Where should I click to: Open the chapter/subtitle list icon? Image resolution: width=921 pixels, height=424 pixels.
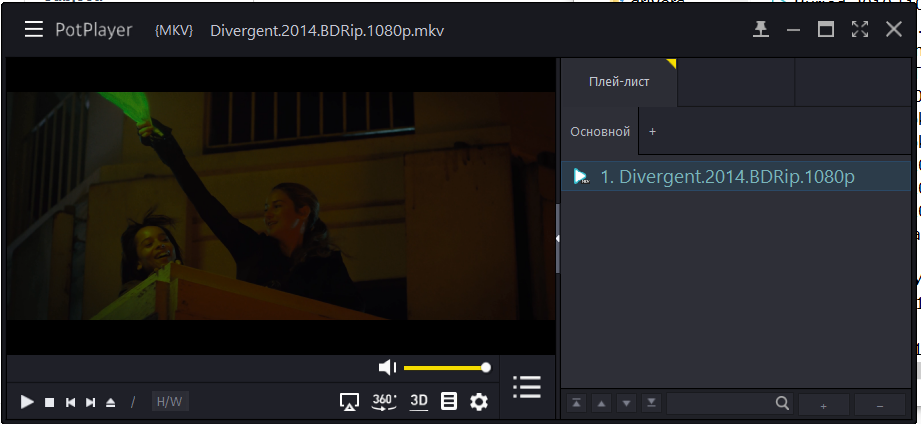click(x=449, y=402)
